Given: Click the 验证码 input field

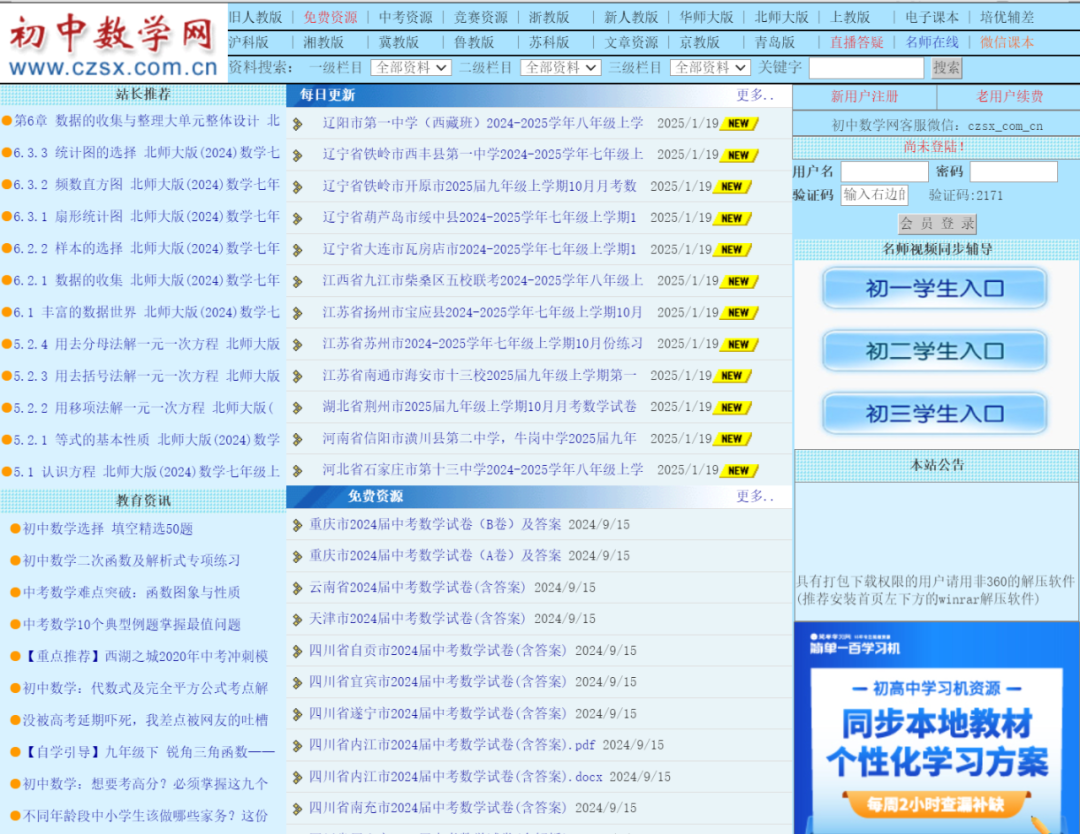Looking at the screenshot, I should pyautogui.click(x=874, y=195).
